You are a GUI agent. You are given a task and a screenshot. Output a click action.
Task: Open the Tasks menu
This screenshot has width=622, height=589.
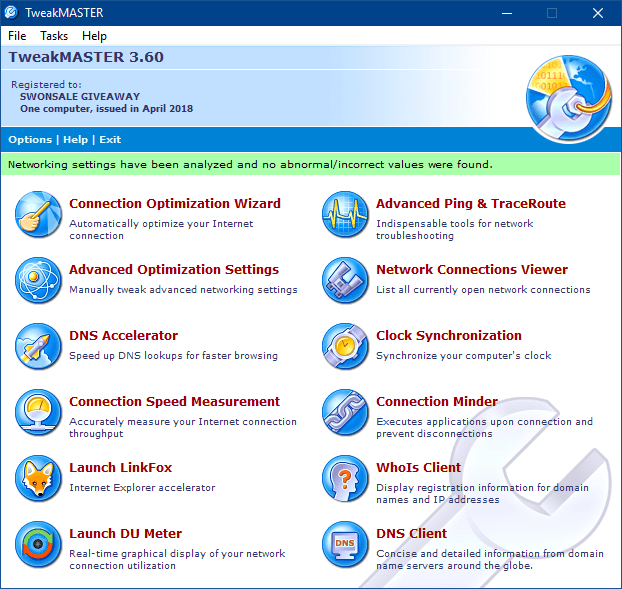click(x=54, y=35)
